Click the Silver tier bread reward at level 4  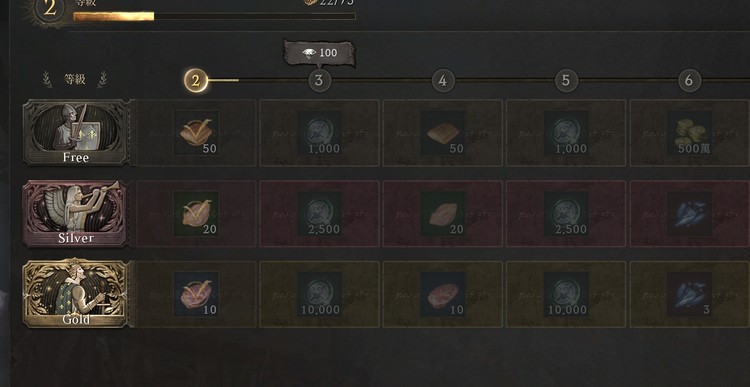(442, 213)
